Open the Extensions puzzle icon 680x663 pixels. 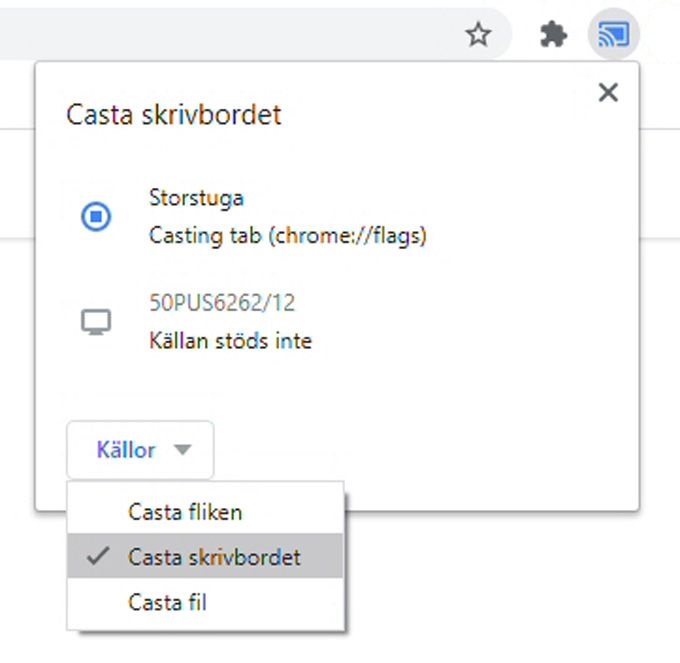click(x=553, y=34)
